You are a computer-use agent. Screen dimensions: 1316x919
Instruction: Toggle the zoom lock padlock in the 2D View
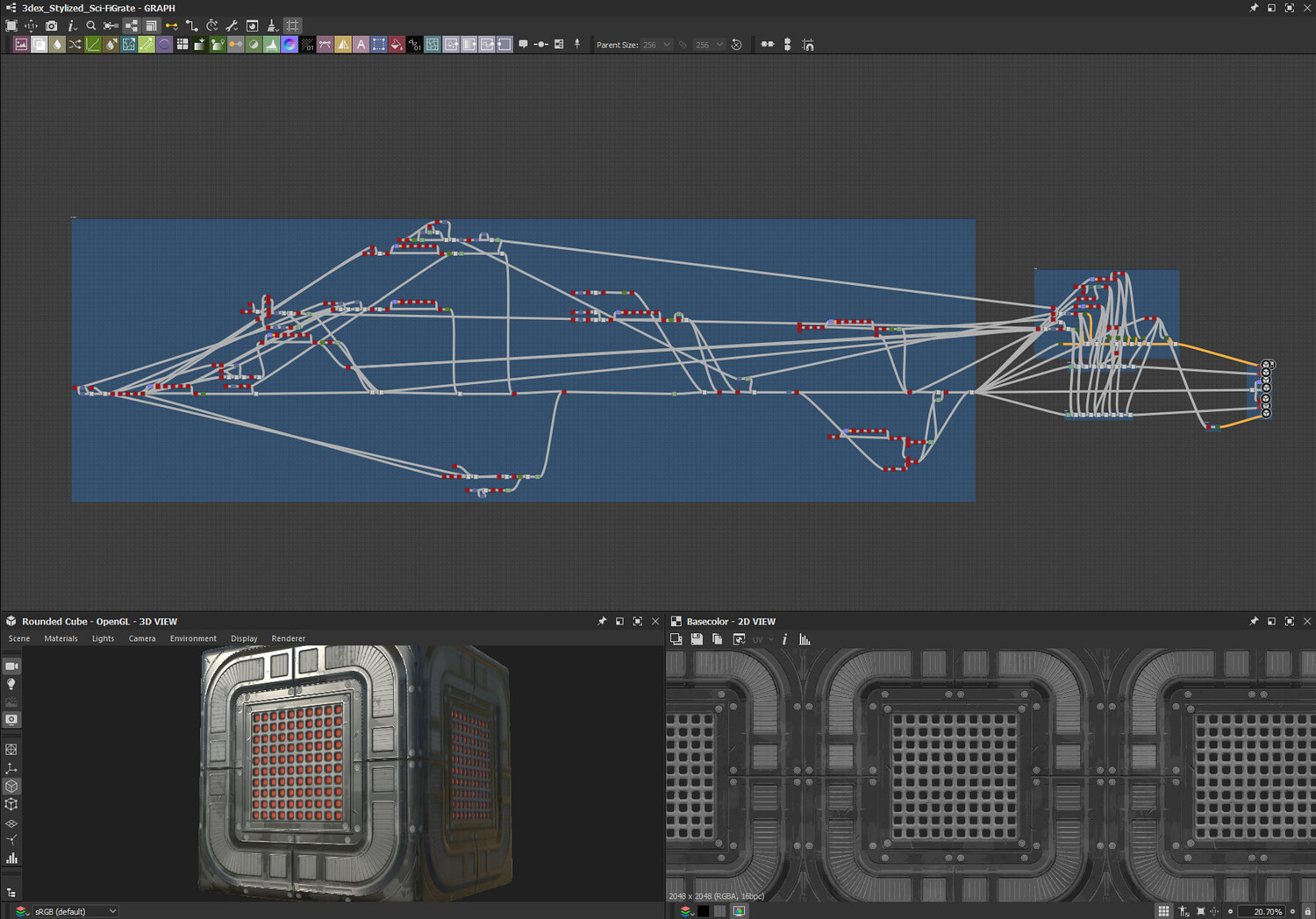pos(1307,911)
